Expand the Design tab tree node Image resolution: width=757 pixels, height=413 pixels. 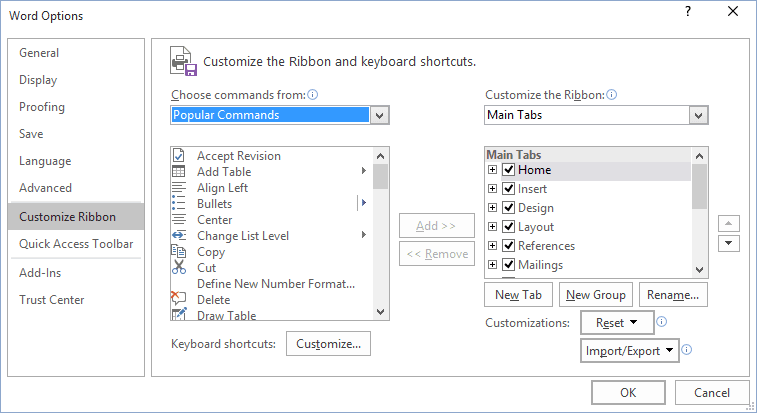coord(492,207)
